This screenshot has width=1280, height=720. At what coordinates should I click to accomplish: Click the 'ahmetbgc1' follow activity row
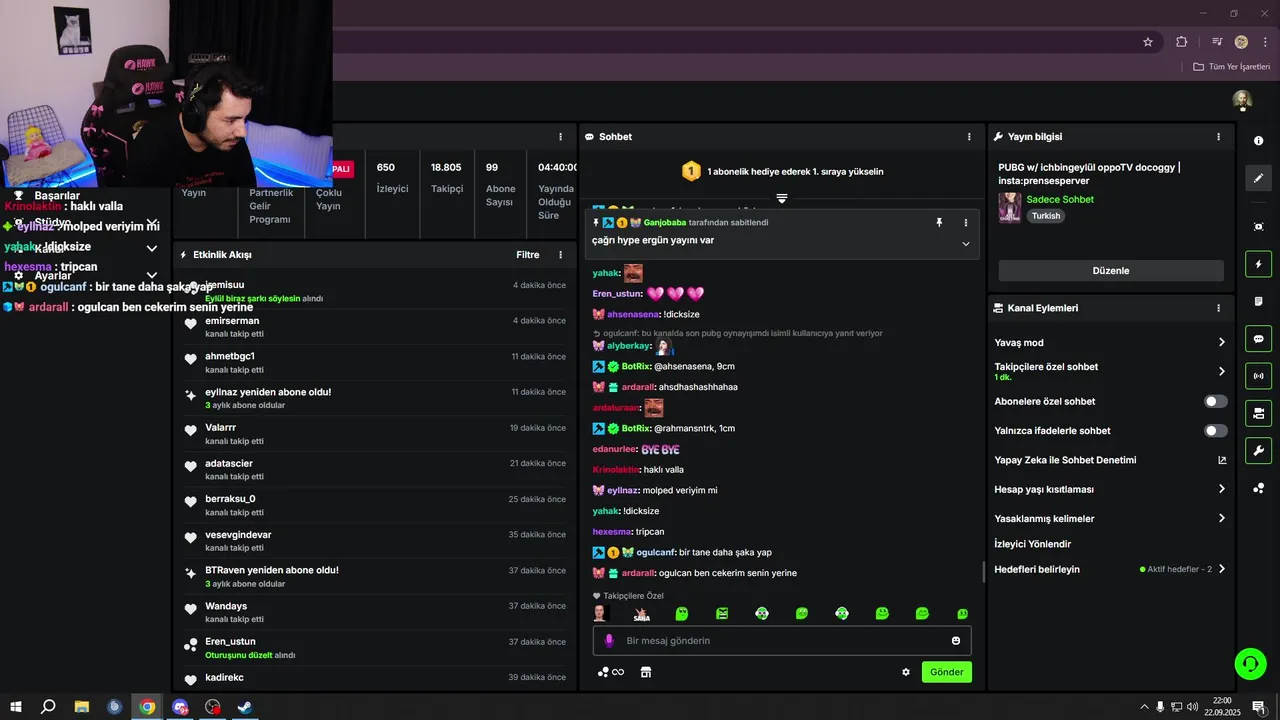pos(374,362)
